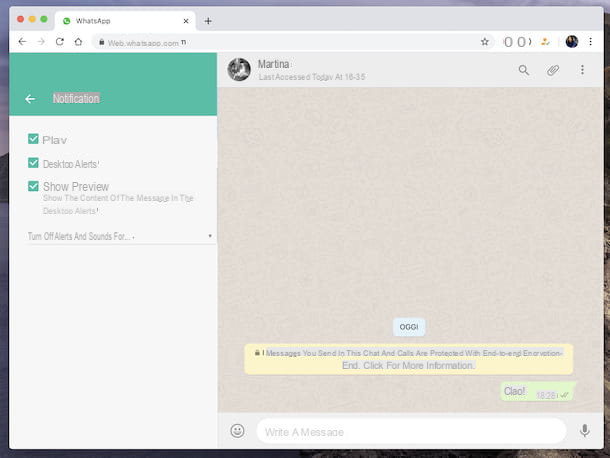View site info via lock icon
The height and width of the screenshot is (458, 610).
pyautogui.click(x=102, y=42)
